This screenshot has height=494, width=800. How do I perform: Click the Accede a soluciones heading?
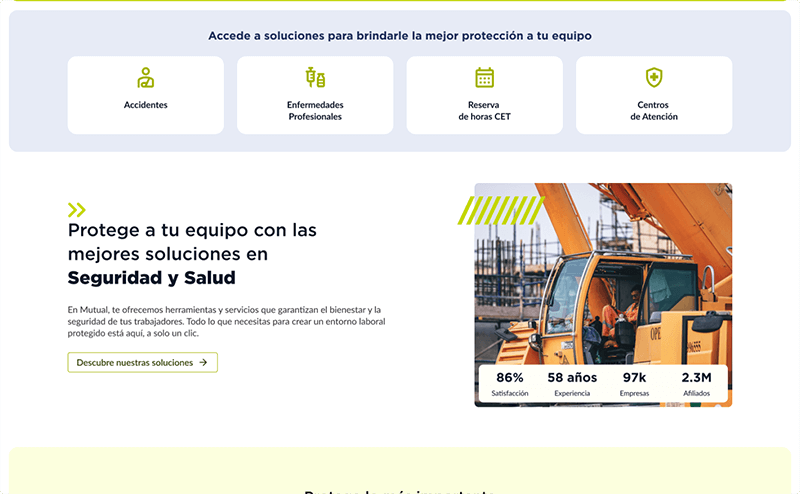[399, 36]
